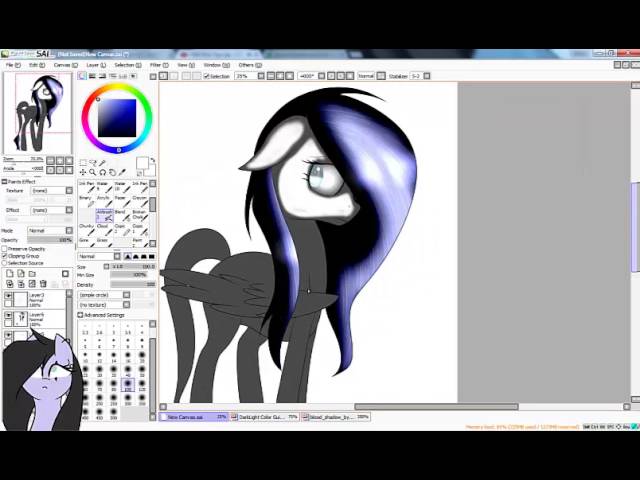Choose the Airbrush brush tool
The width and height of the screenshot is (640, 480).
click(104, 216)
